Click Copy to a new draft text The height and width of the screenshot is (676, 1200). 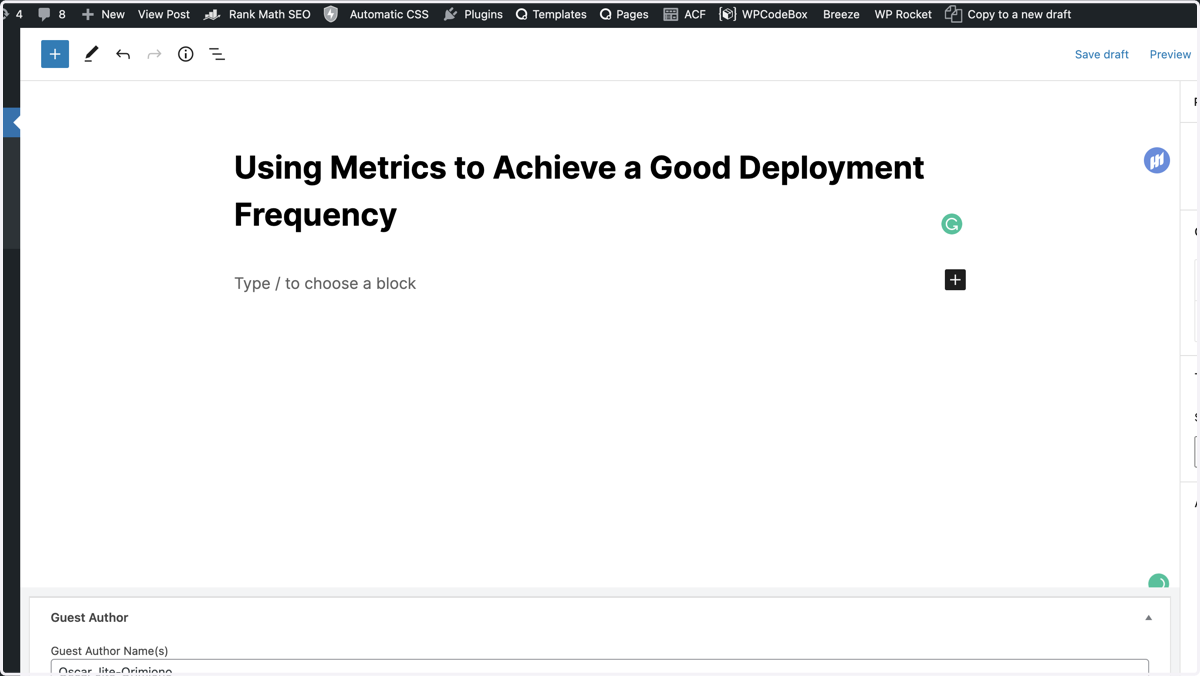coord(1019,14)
